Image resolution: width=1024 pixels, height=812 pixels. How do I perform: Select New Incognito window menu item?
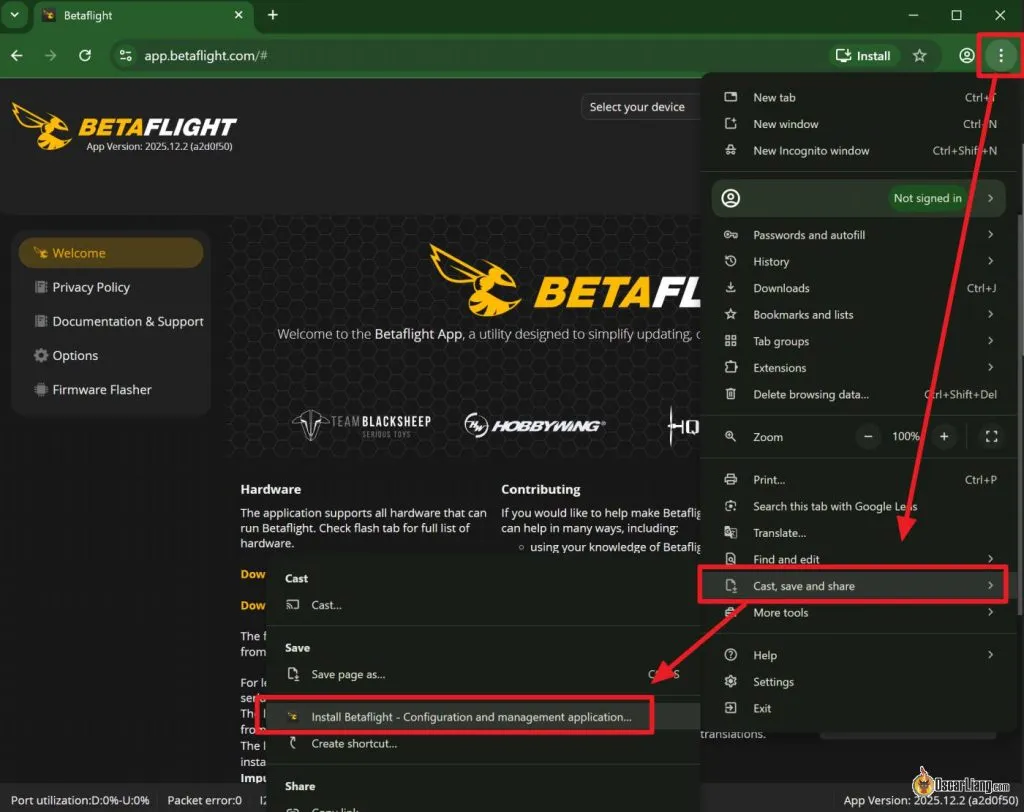pos(811,151)
